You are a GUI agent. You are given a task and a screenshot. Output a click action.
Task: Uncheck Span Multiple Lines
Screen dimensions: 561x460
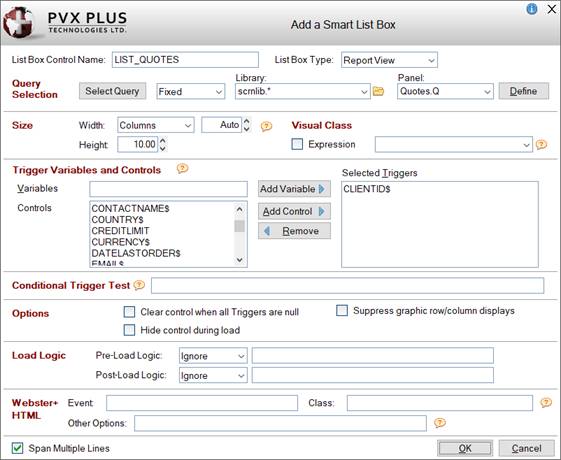point(17,448)
